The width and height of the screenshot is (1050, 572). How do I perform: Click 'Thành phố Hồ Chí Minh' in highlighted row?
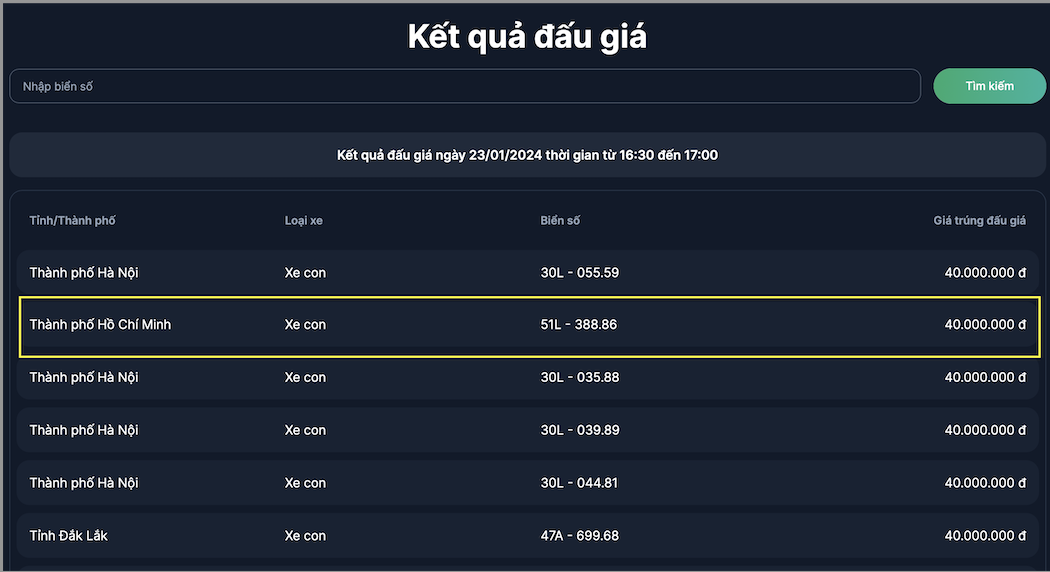point(100,325)
